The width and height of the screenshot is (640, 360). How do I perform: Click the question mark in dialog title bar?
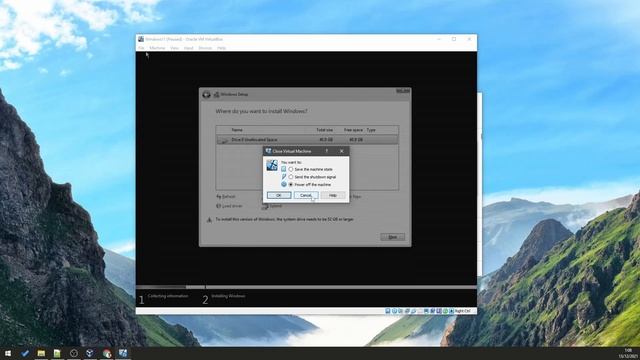pos(327,151)
